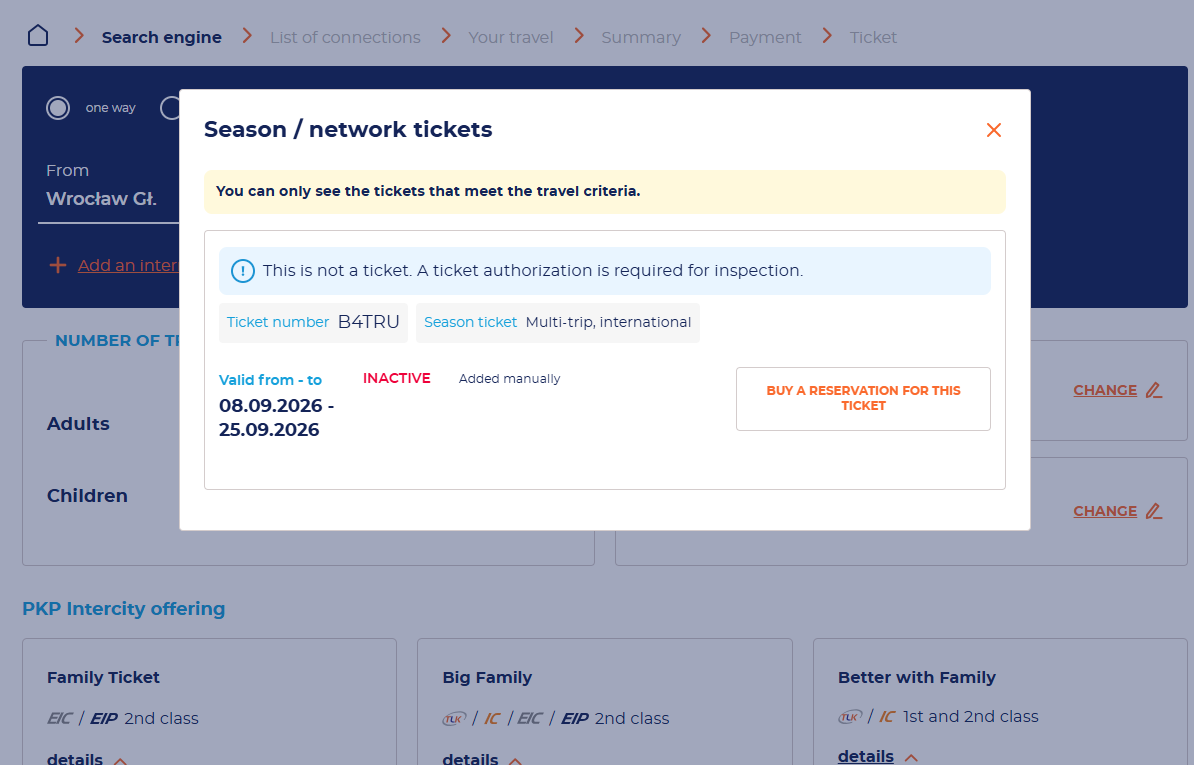The width and height of the screenshot is (1194, 765).
Task: Click the From station field Wrocław Gł.
Action: pos(108,199)
